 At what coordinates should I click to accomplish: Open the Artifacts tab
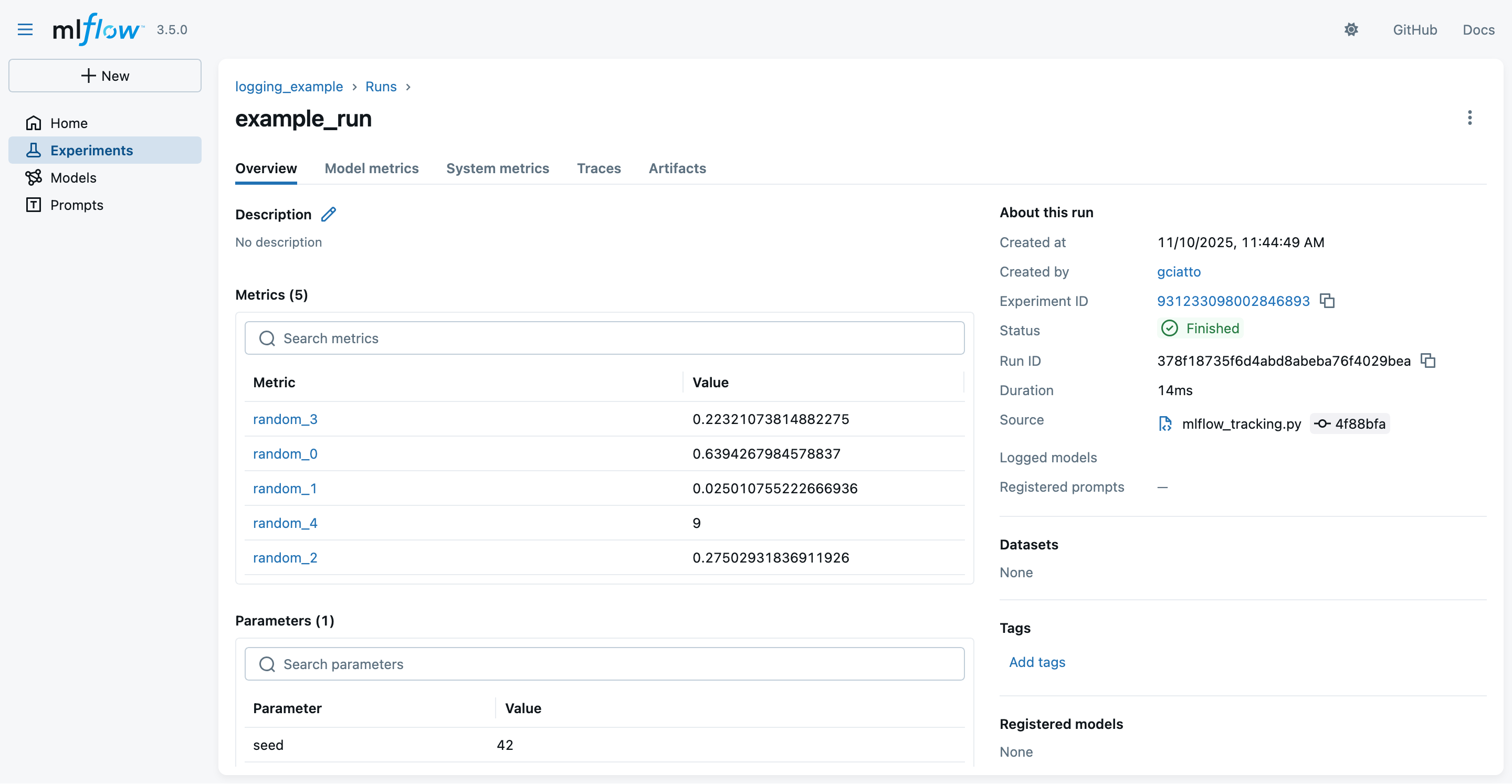click(677, 168)
